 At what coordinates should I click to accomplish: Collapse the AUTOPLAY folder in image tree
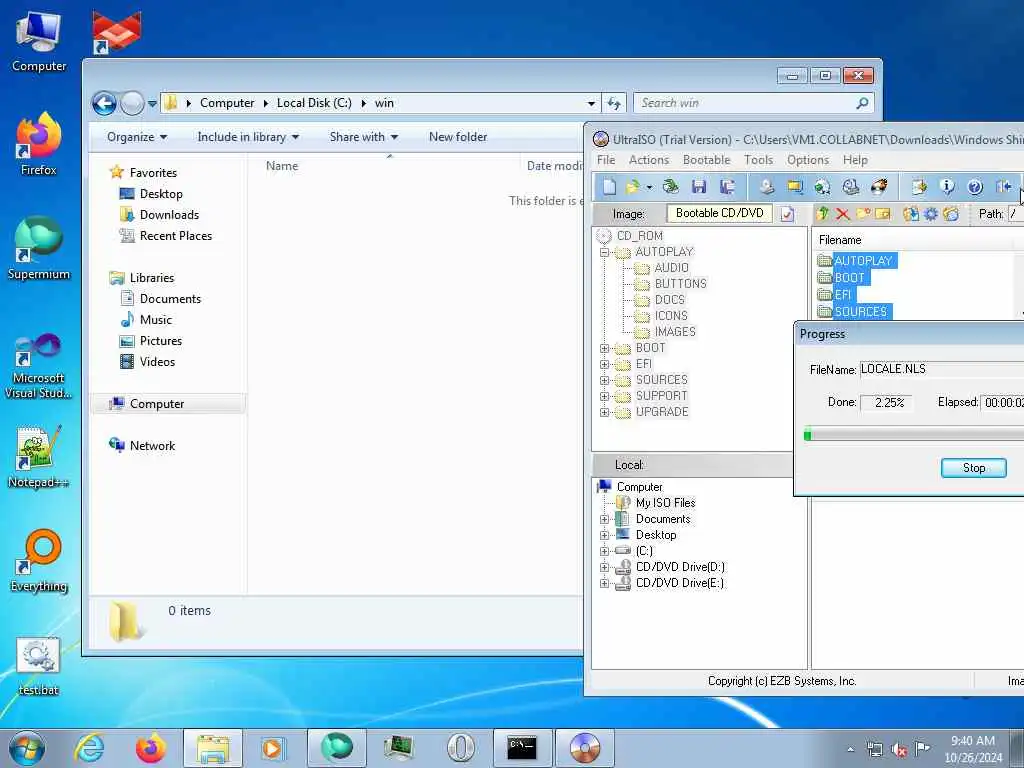point(604,252)
